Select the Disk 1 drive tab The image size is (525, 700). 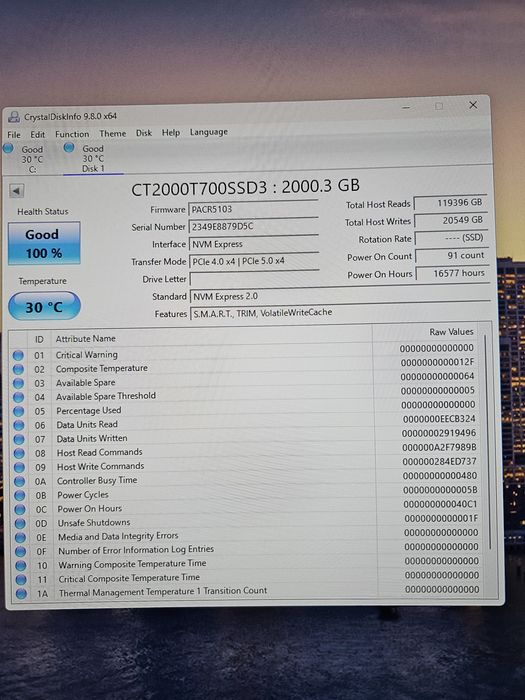(x=93, y=158)
